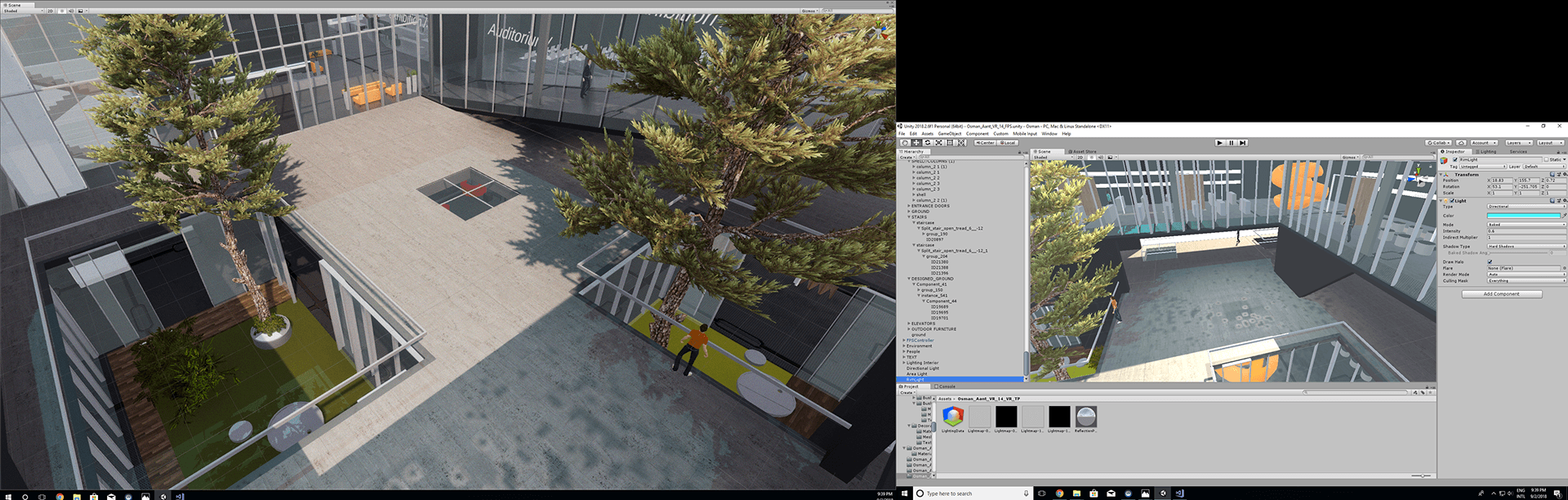The width and height of the screenshot is (1568, 500).
Task: Toggle the Draw Halo checkbox
Action: (x=1490, y=262)
